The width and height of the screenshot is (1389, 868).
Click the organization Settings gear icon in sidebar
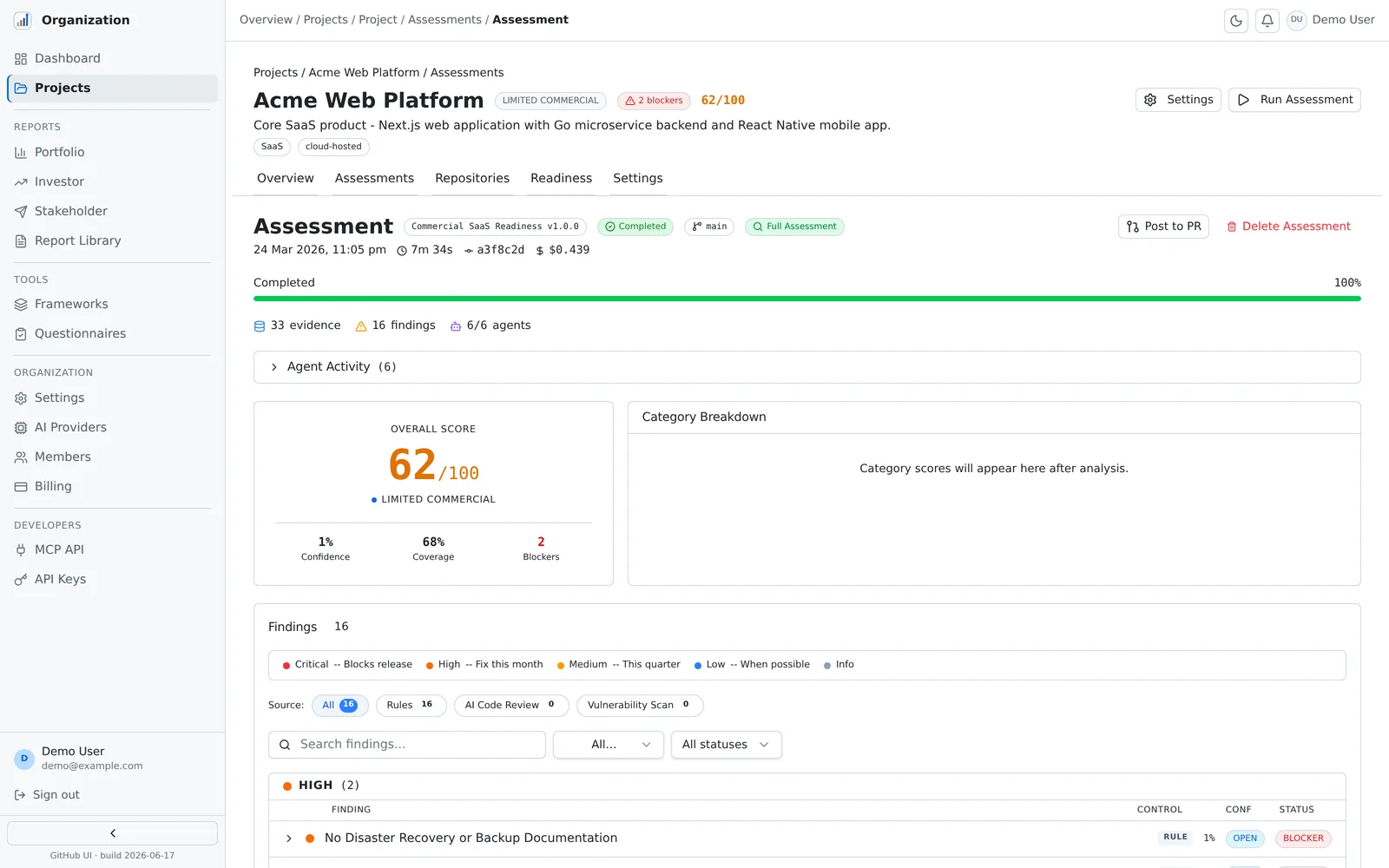tap(21, 398)
